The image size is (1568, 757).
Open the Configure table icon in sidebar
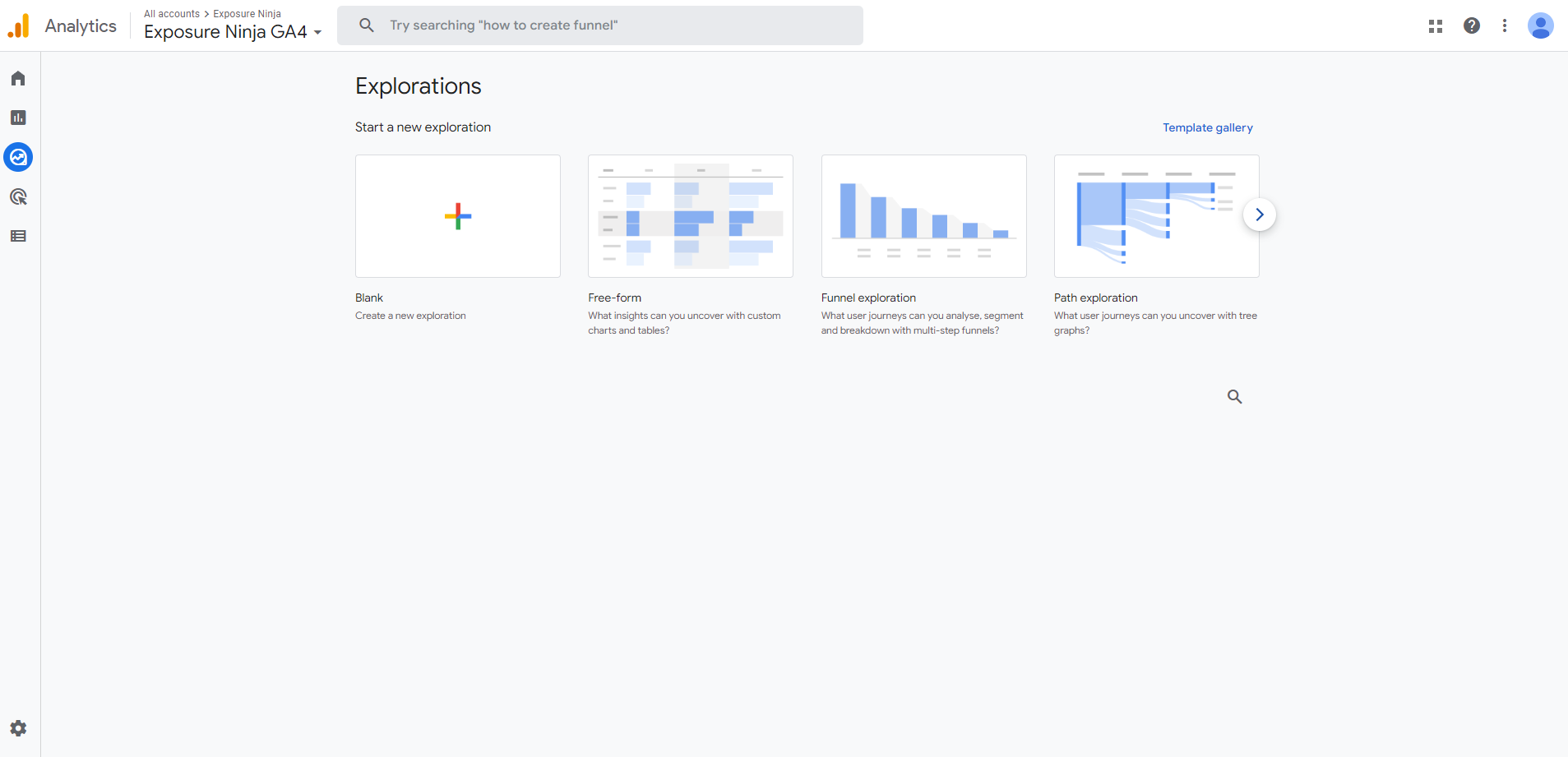18,236
